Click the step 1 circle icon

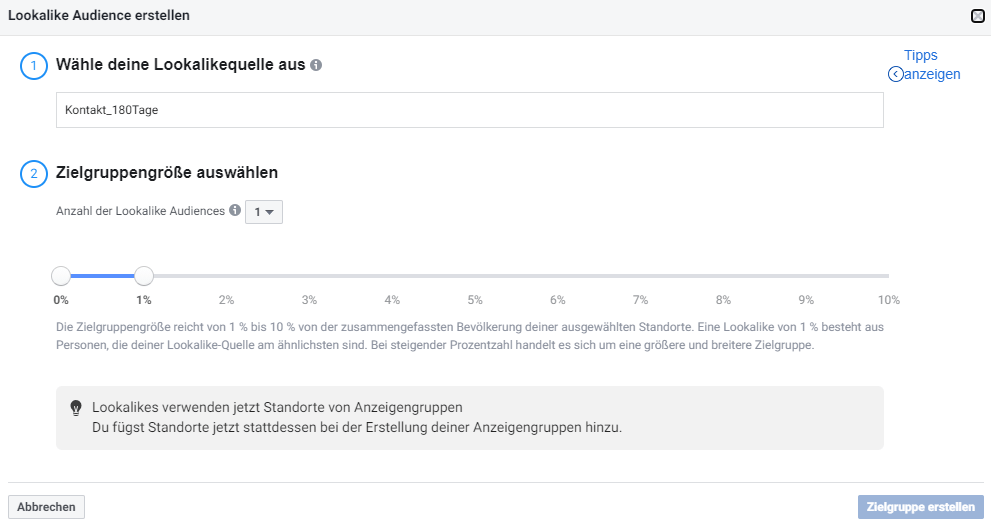coord(34,66)
